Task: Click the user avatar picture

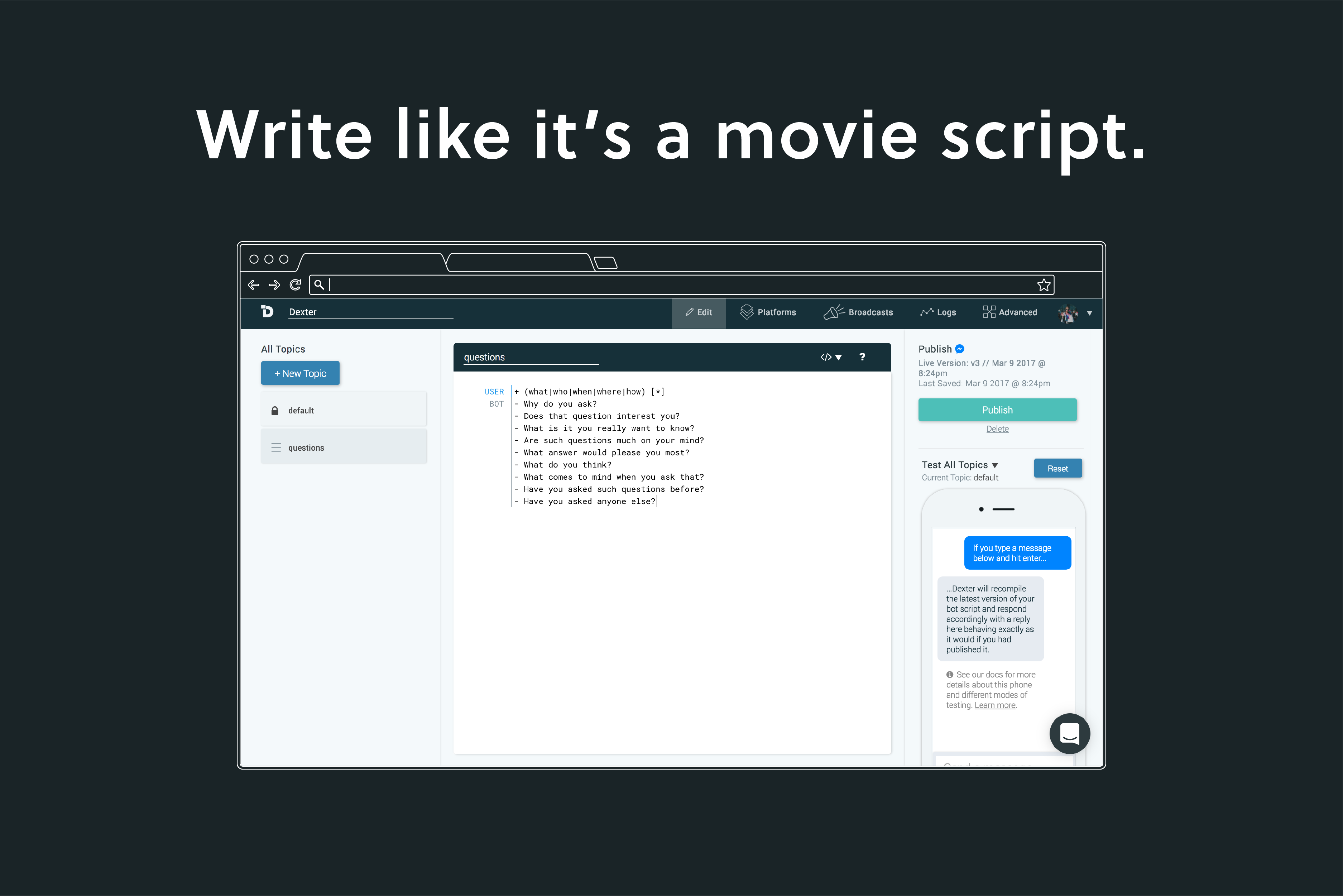Action: 1068,313
